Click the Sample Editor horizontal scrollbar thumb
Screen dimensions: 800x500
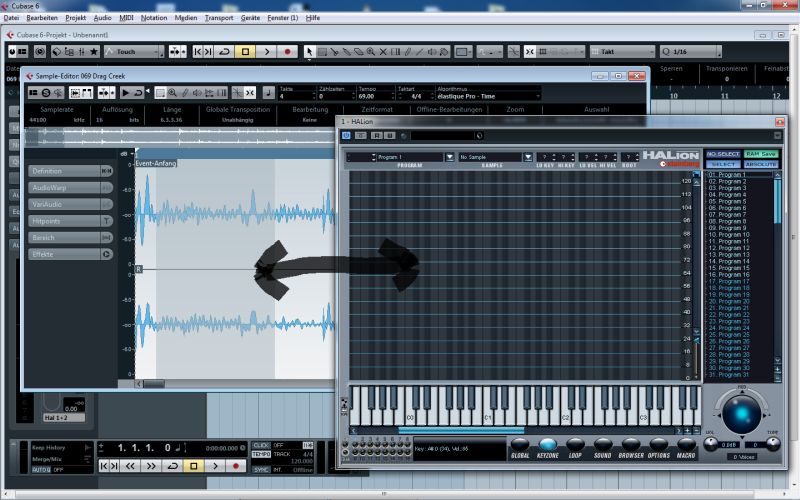(154, 384)
